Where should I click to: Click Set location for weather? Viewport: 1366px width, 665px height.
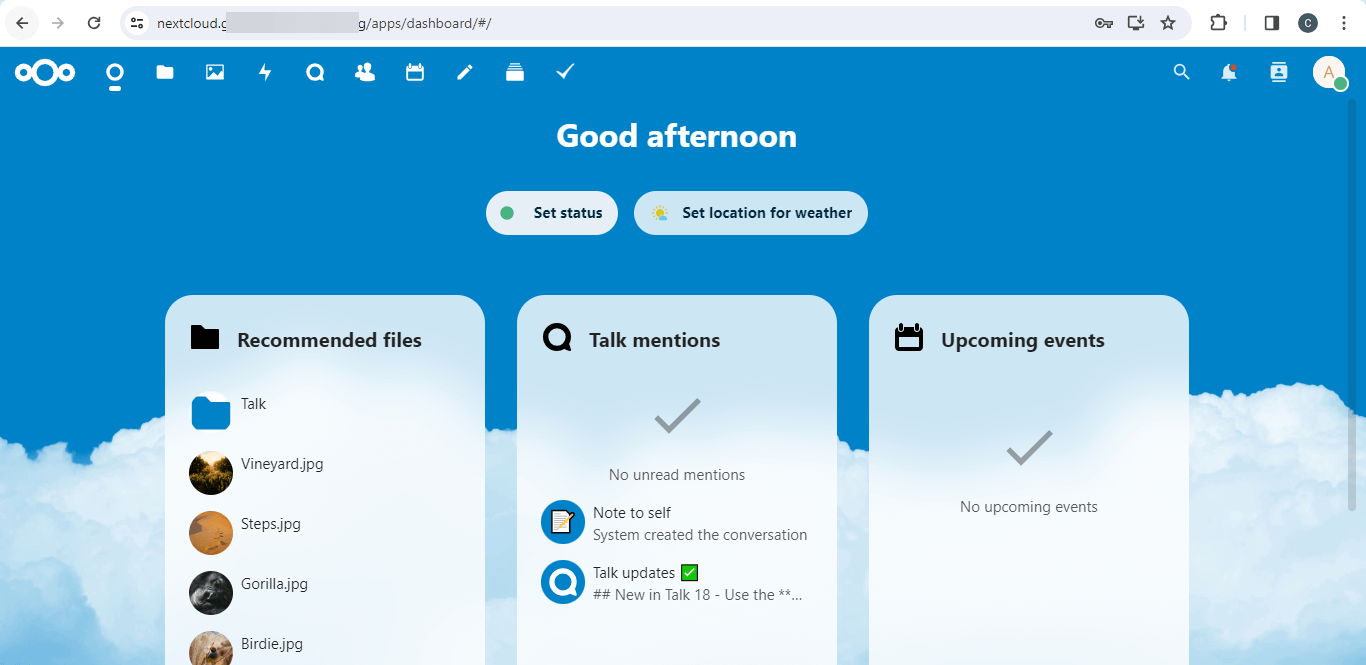751,213
